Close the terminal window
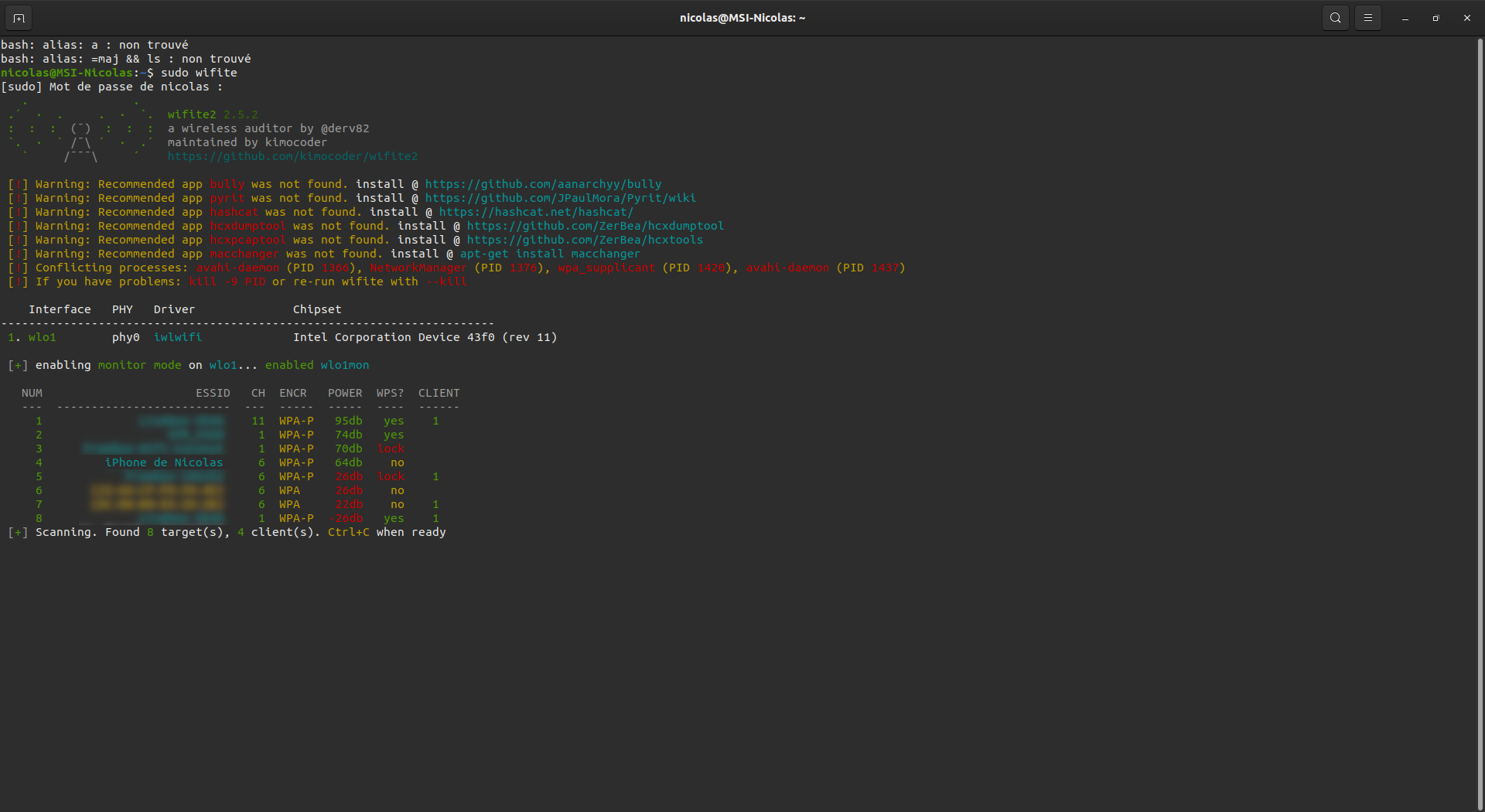Screen dimensions: 1485x812 [1466, 18]
